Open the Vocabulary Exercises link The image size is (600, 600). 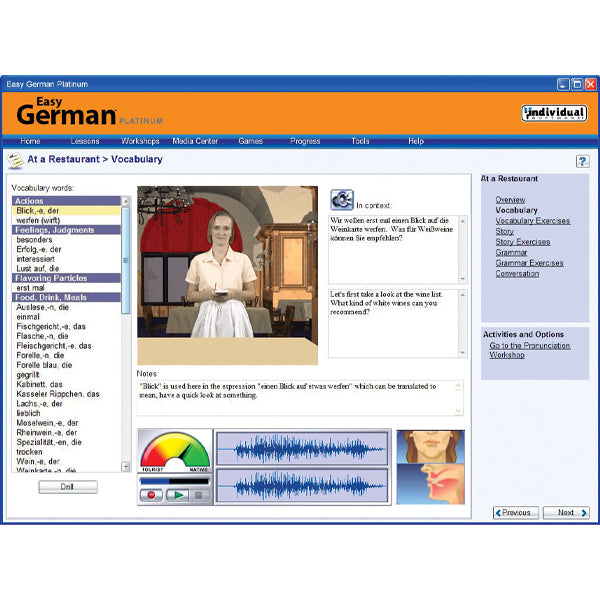tap(533, 221)
